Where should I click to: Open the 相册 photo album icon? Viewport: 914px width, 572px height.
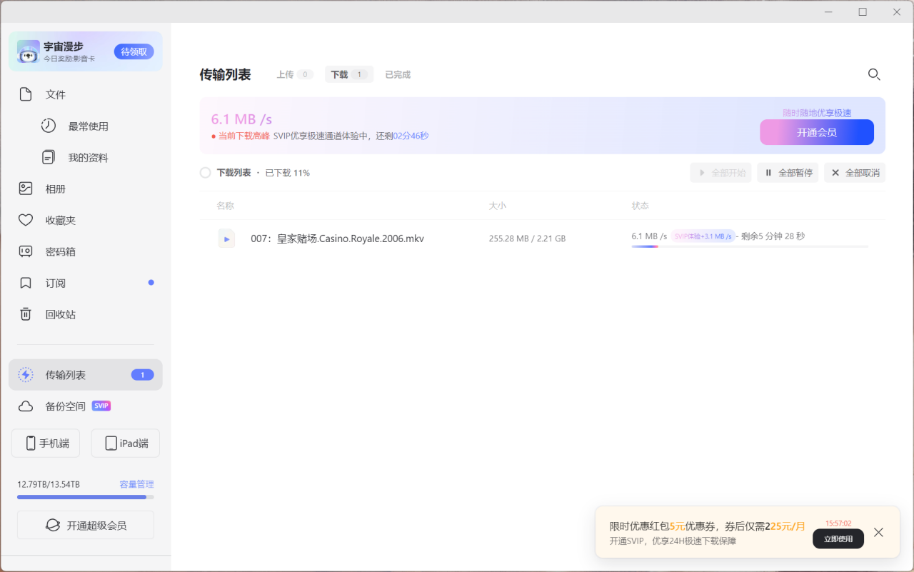[x=25, y=188]
